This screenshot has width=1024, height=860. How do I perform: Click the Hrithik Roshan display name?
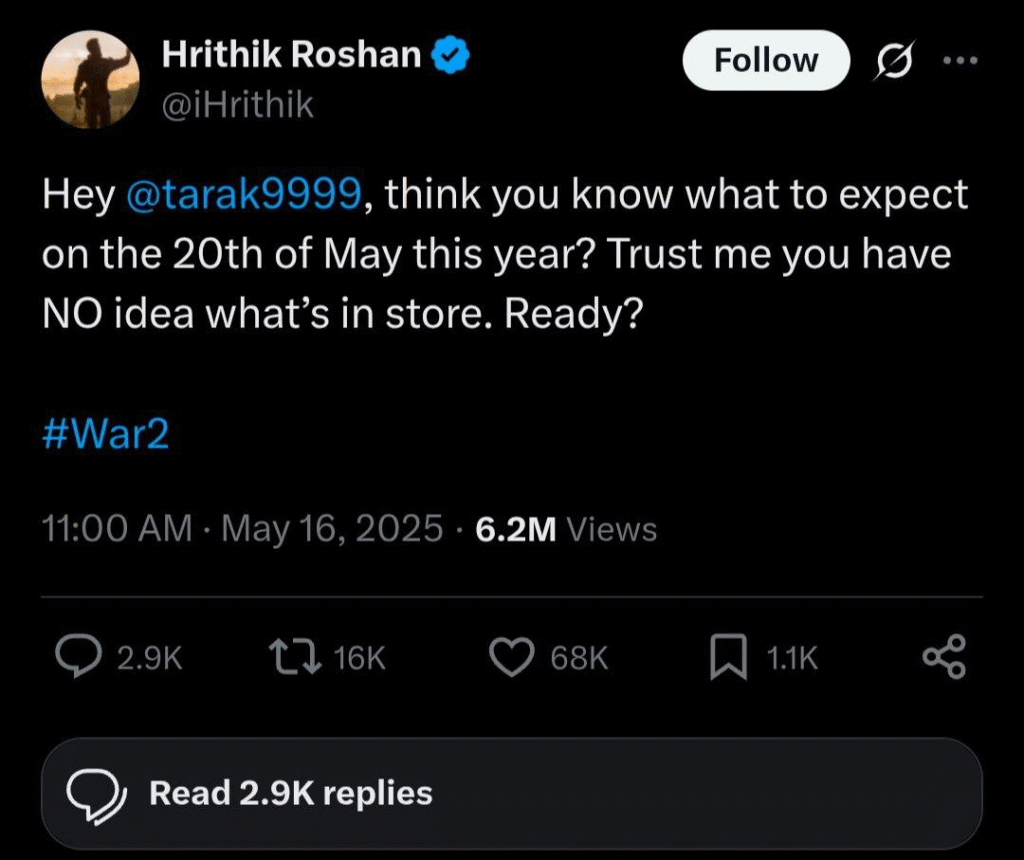click(x=291, y=56)
